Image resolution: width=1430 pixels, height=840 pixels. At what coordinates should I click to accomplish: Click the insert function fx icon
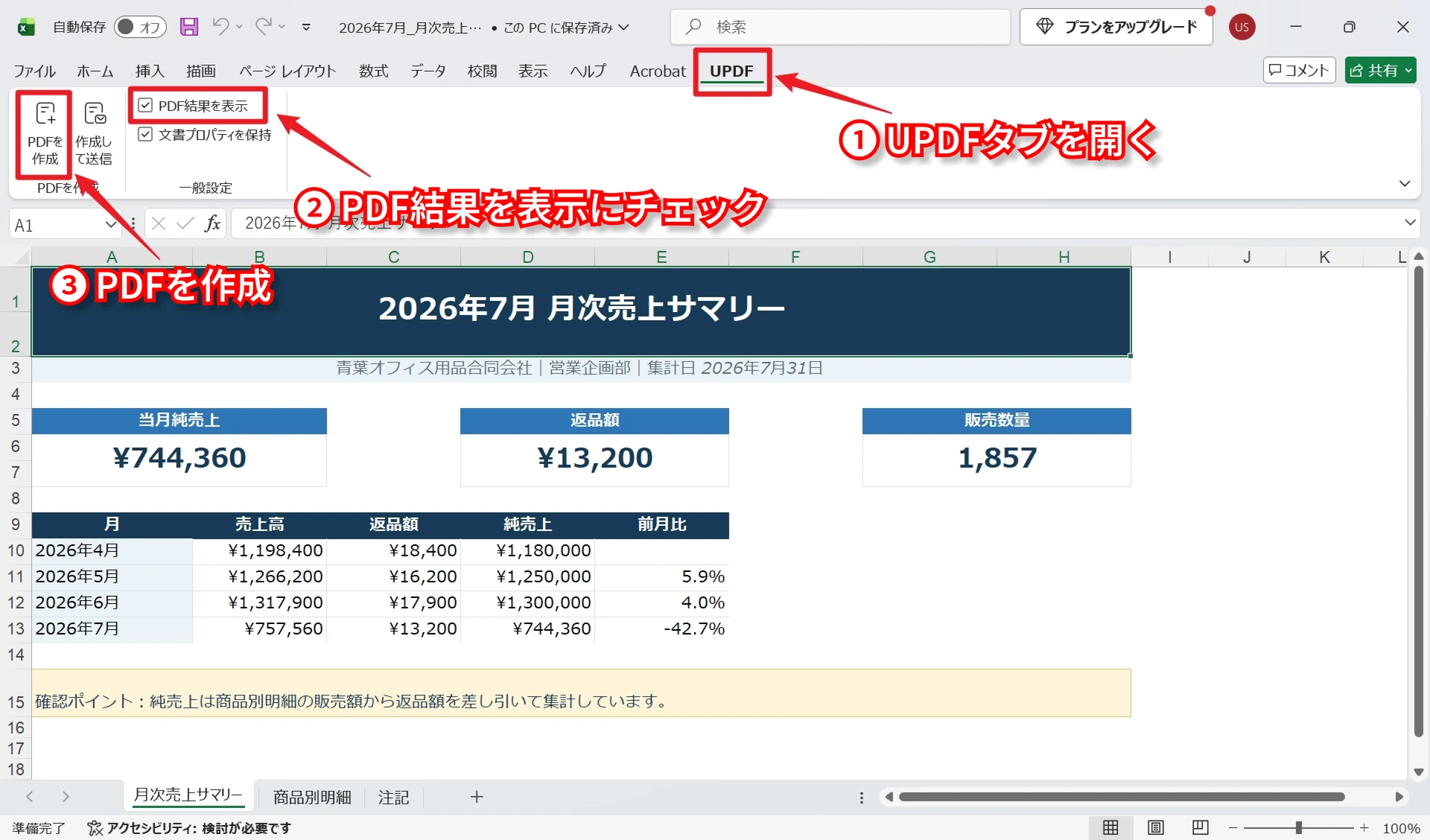pos(212,223)
